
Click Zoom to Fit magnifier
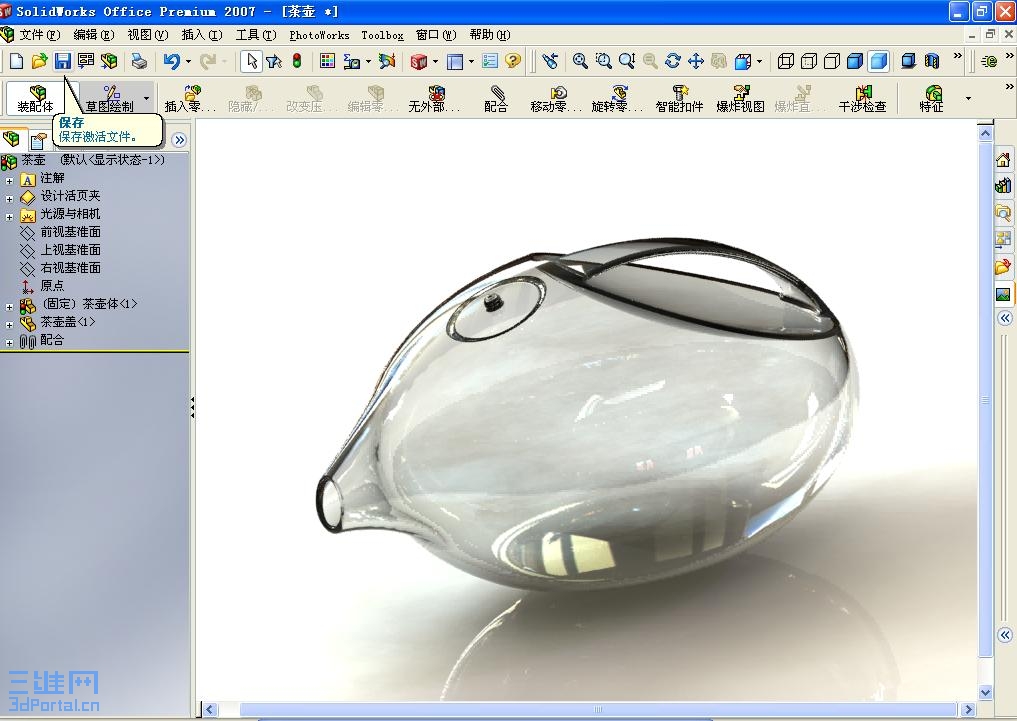tap(580, 61)
